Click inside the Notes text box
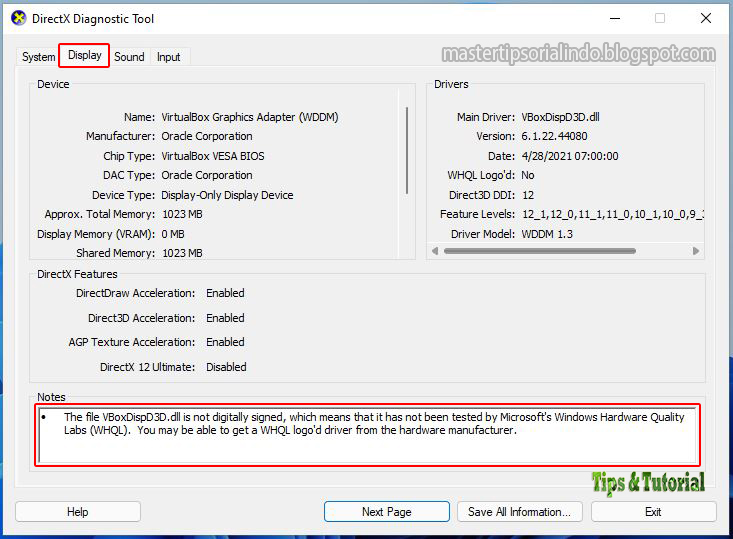Image resolution: width=733 pixels, height=539 pixels. [x=367, y=435]
